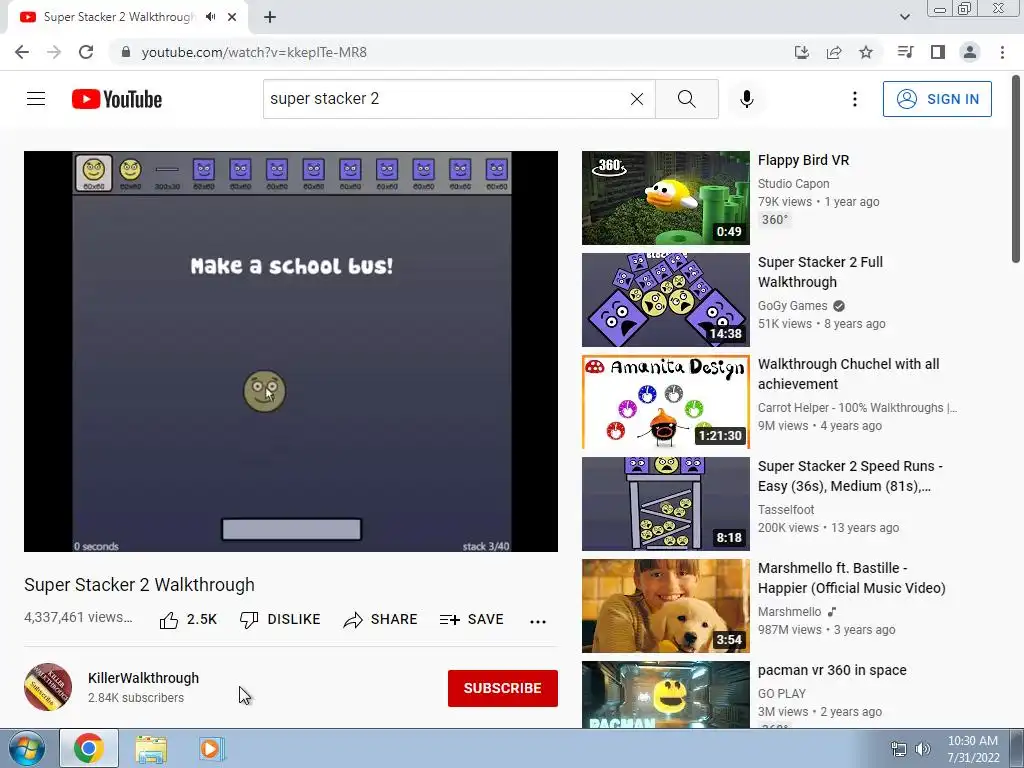Open Super Stacker 2 Speed Runs thumbnail
This screenshot has width=1024, height=768.
[x=665, y=504]
